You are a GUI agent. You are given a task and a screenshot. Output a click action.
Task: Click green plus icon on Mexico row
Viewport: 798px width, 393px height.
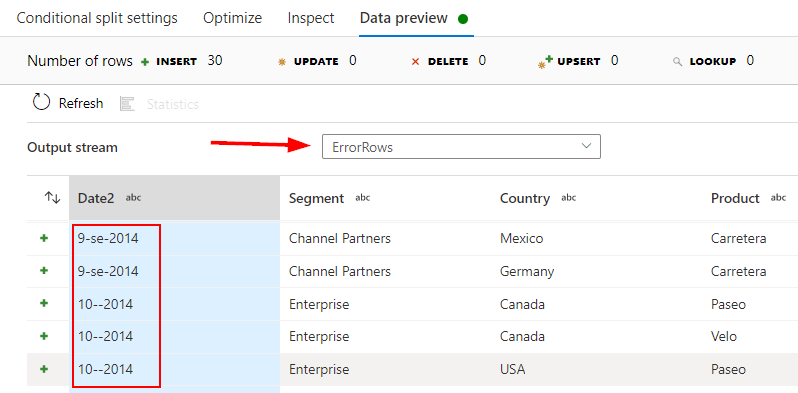coord(44,238)
